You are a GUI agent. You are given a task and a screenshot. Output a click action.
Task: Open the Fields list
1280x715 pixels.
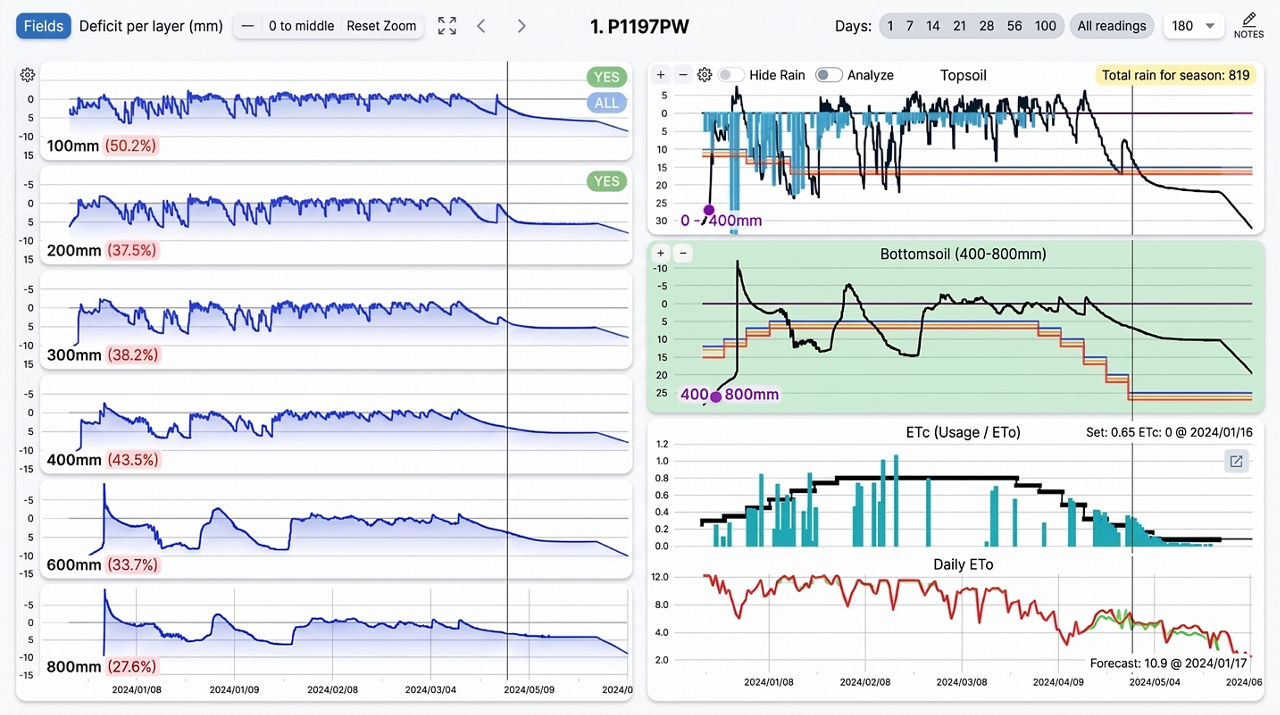pos(43,26)
